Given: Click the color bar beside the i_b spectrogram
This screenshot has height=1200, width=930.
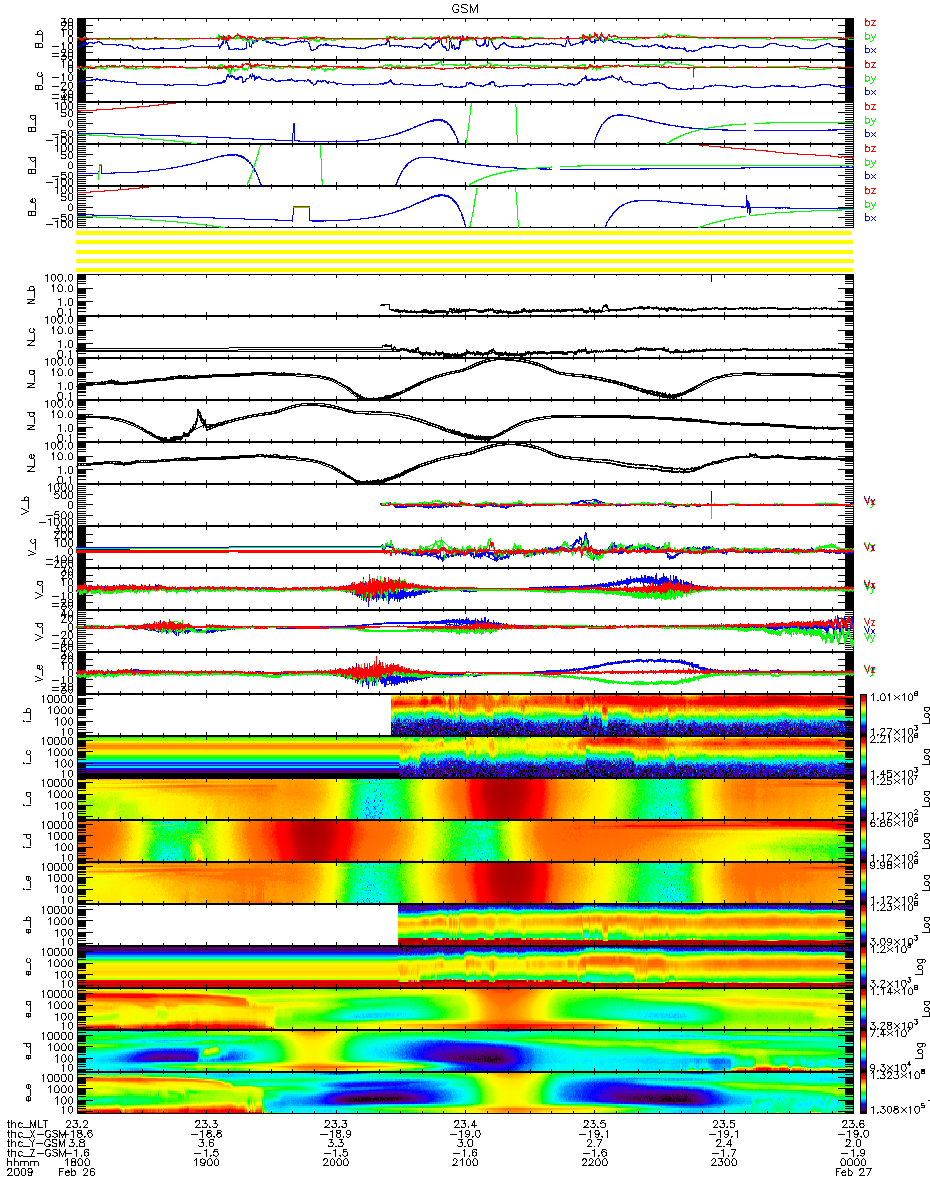Looking at the screenshot, I should [865, 714].
